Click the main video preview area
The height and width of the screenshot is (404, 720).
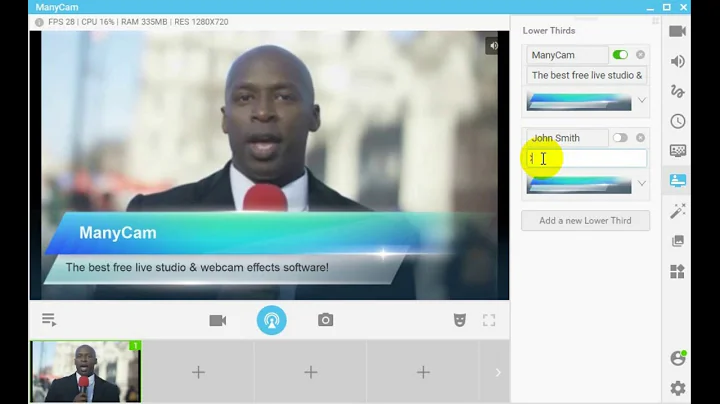[x=270, y=165]
